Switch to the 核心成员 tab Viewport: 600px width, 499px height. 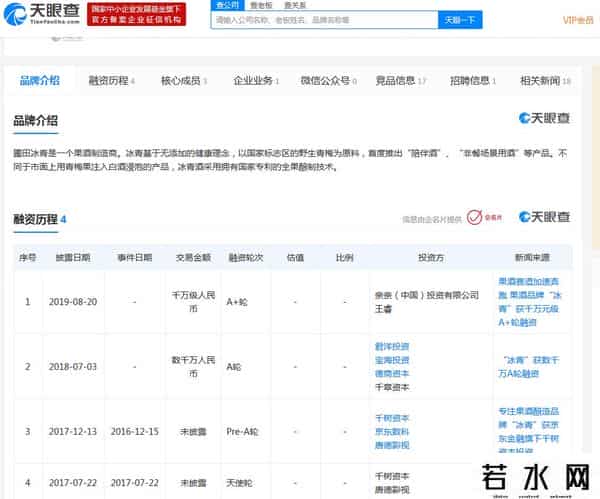[184, 81]
